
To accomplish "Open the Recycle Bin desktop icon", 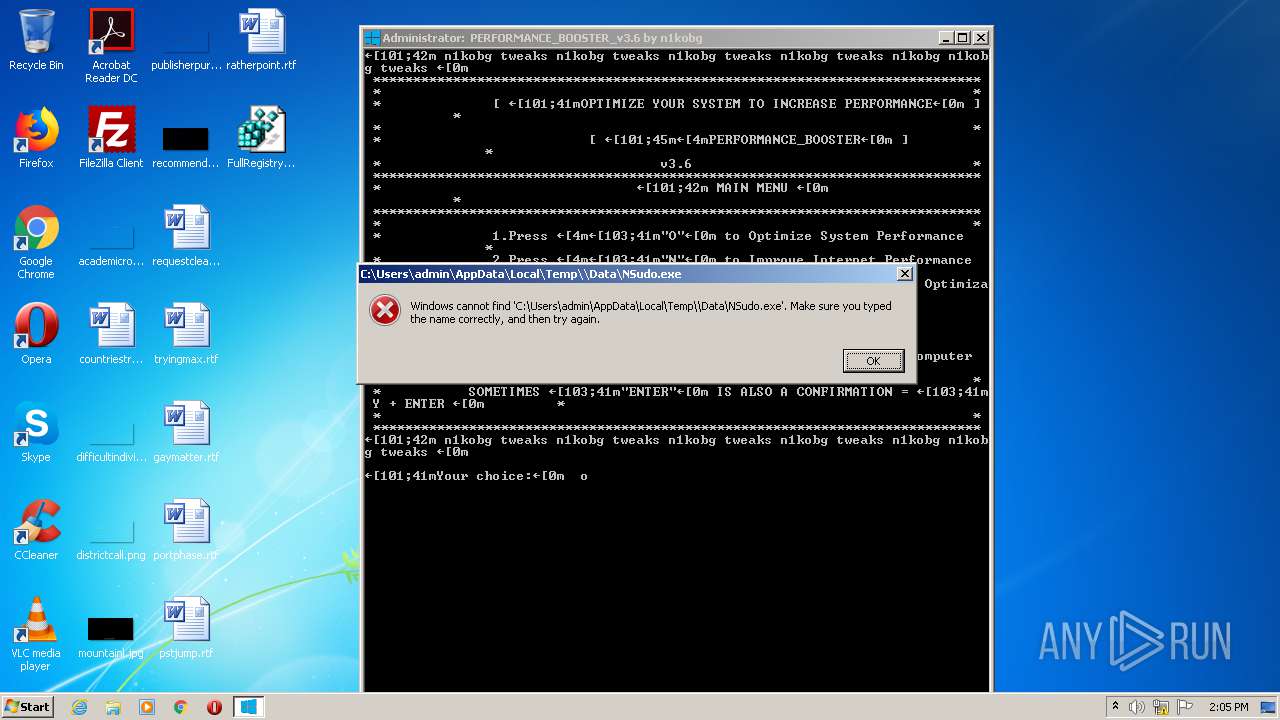I will coord(36,40).
